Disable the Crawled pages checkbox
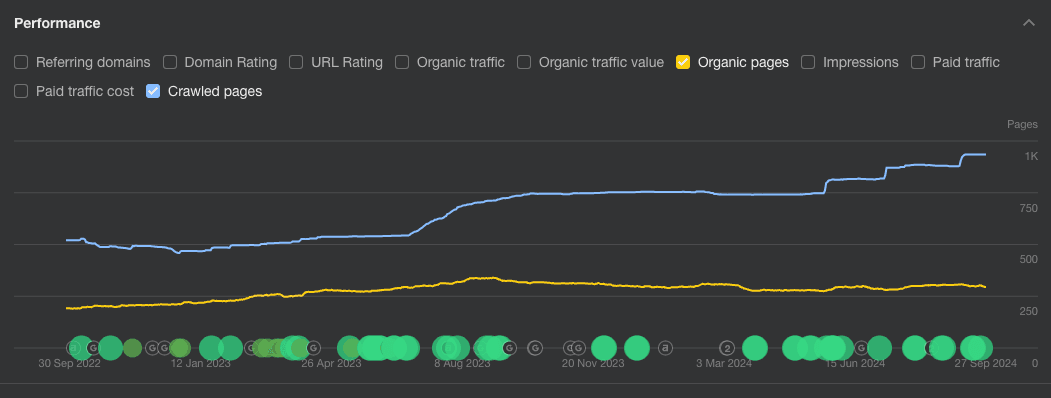Viewport: 1051px width, 398px height. point(153,91)
